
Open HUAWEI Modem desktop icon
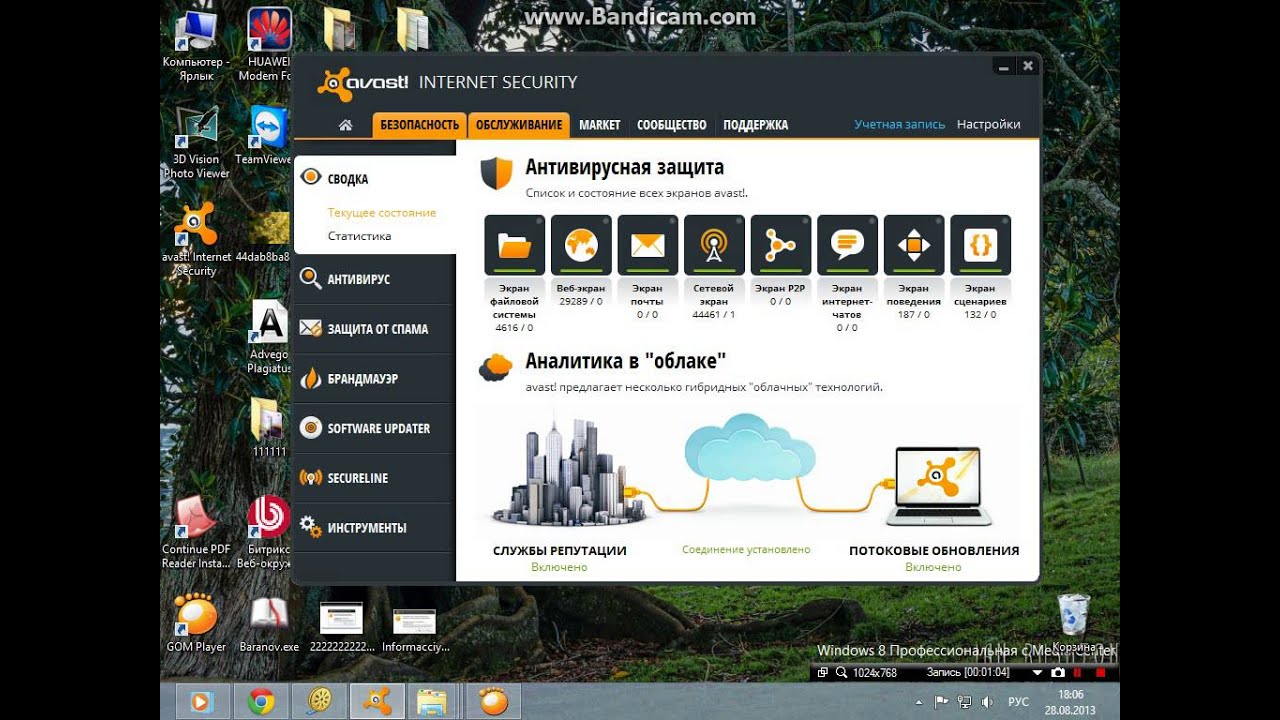(268, 44)
